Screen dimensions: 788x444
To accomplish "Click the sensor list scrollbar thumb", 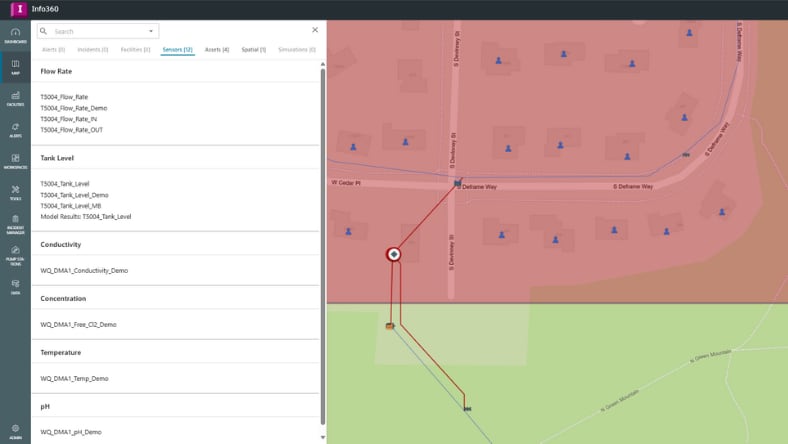I will (323, 246).
